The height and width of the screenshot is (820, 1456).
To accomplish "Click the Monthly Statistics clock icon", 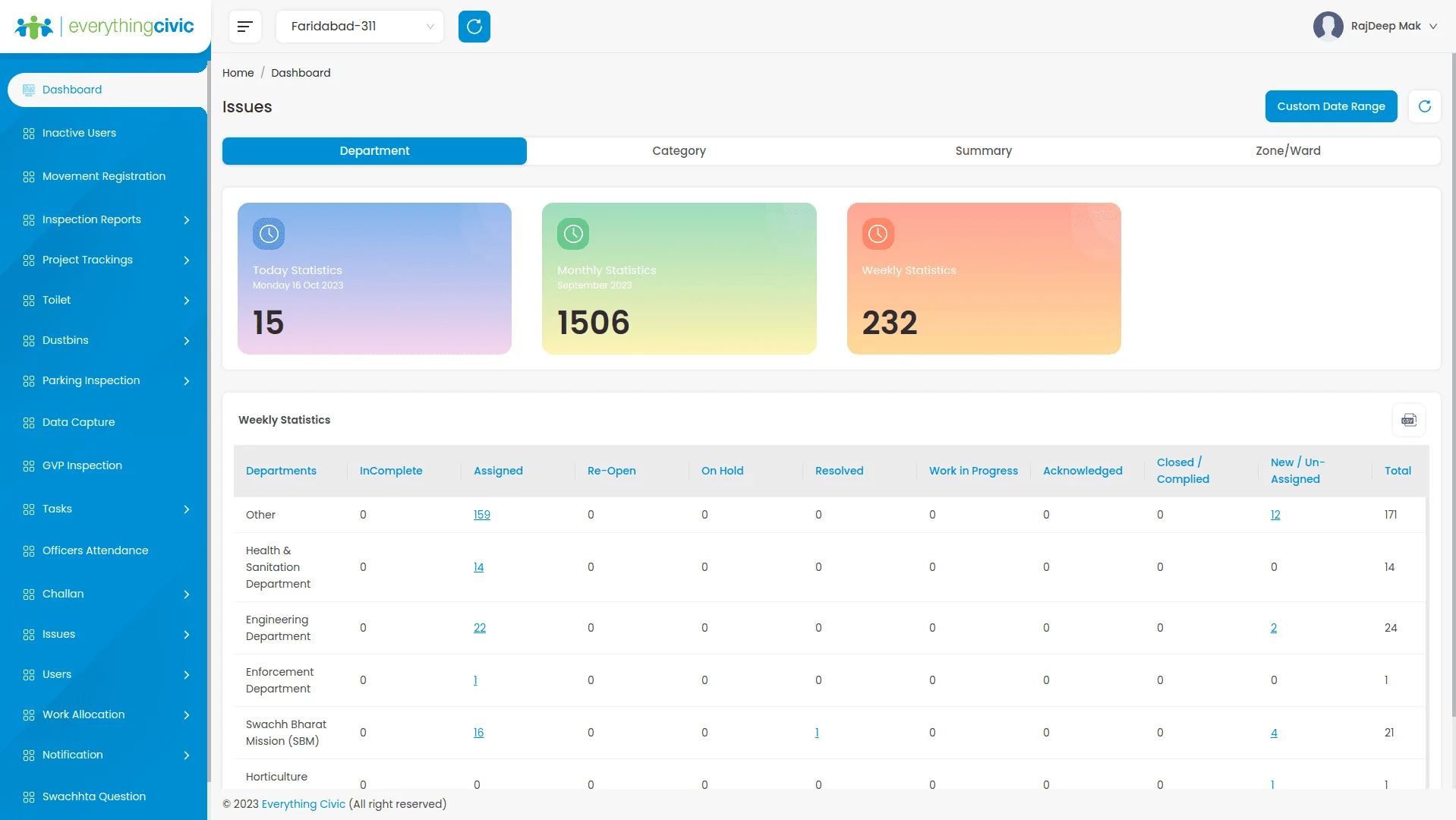I will point(573,234).
